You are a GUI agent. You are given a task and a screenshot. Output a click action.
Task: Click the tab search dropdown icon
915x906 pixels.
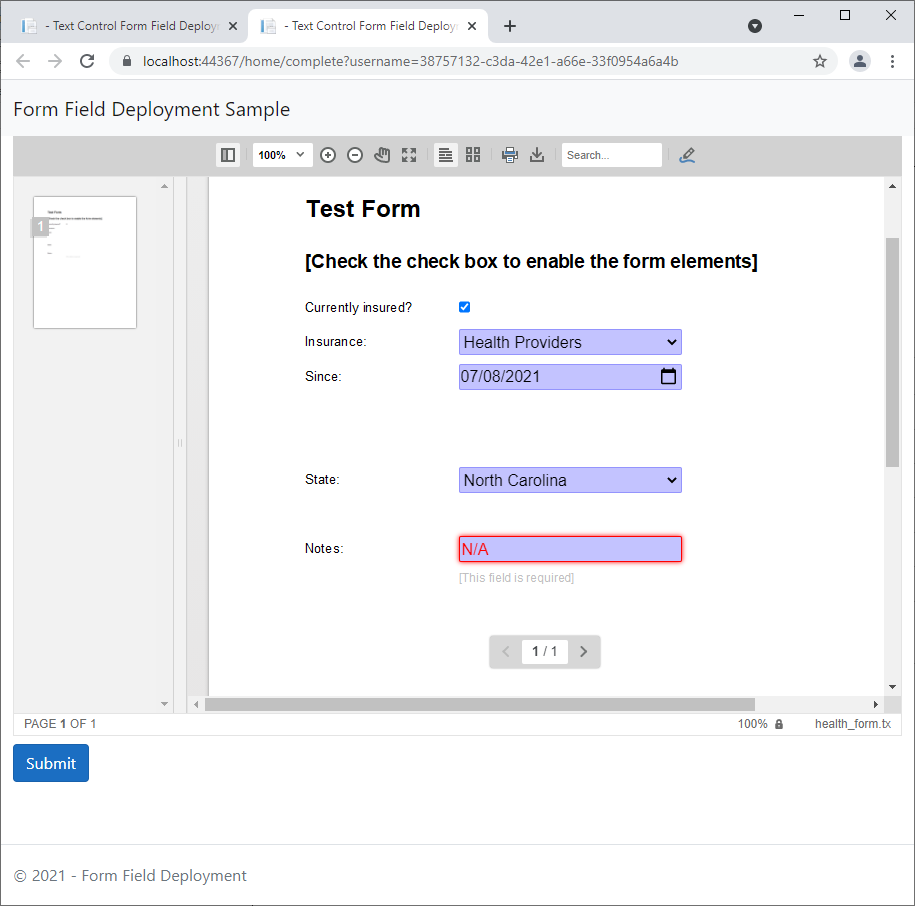[755, 26]
